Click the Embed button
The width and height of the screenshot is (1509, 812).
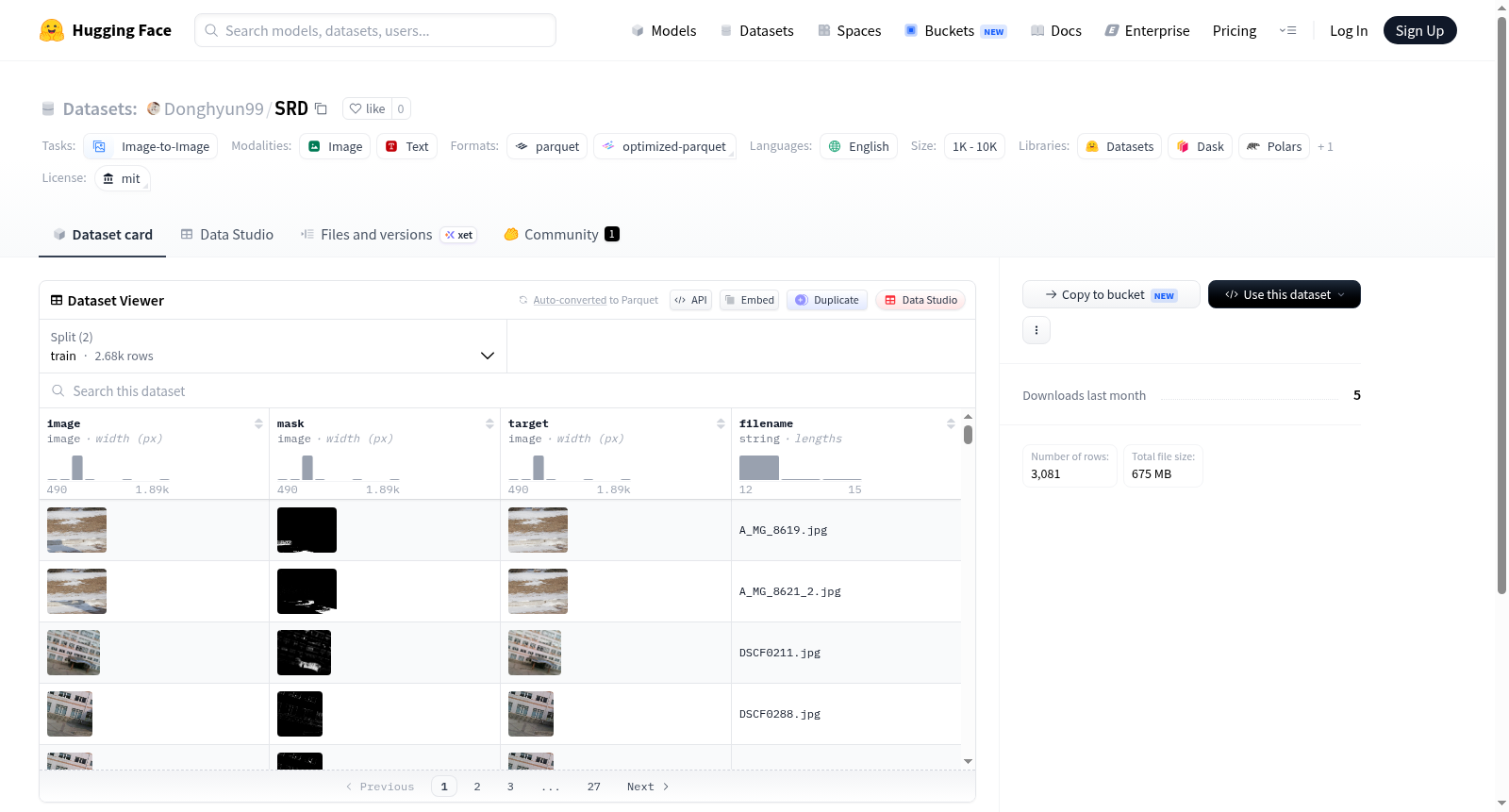click(749, 300)
